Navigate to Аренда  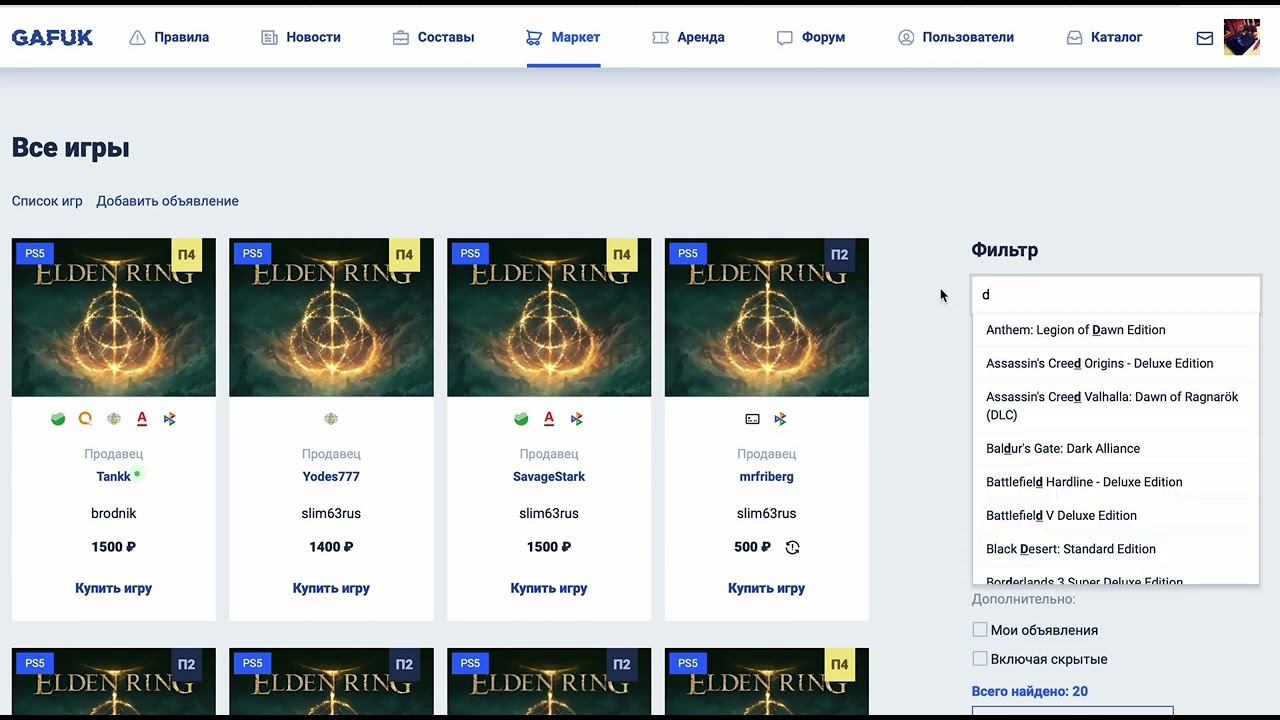[688, 37]
